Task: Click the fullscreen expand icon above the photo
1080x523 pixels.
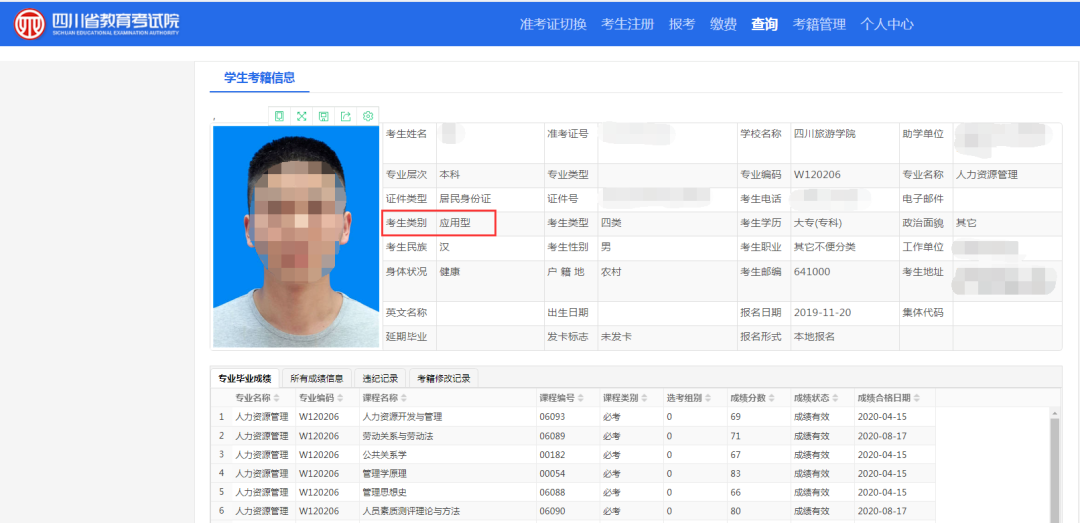Action: 301,116
